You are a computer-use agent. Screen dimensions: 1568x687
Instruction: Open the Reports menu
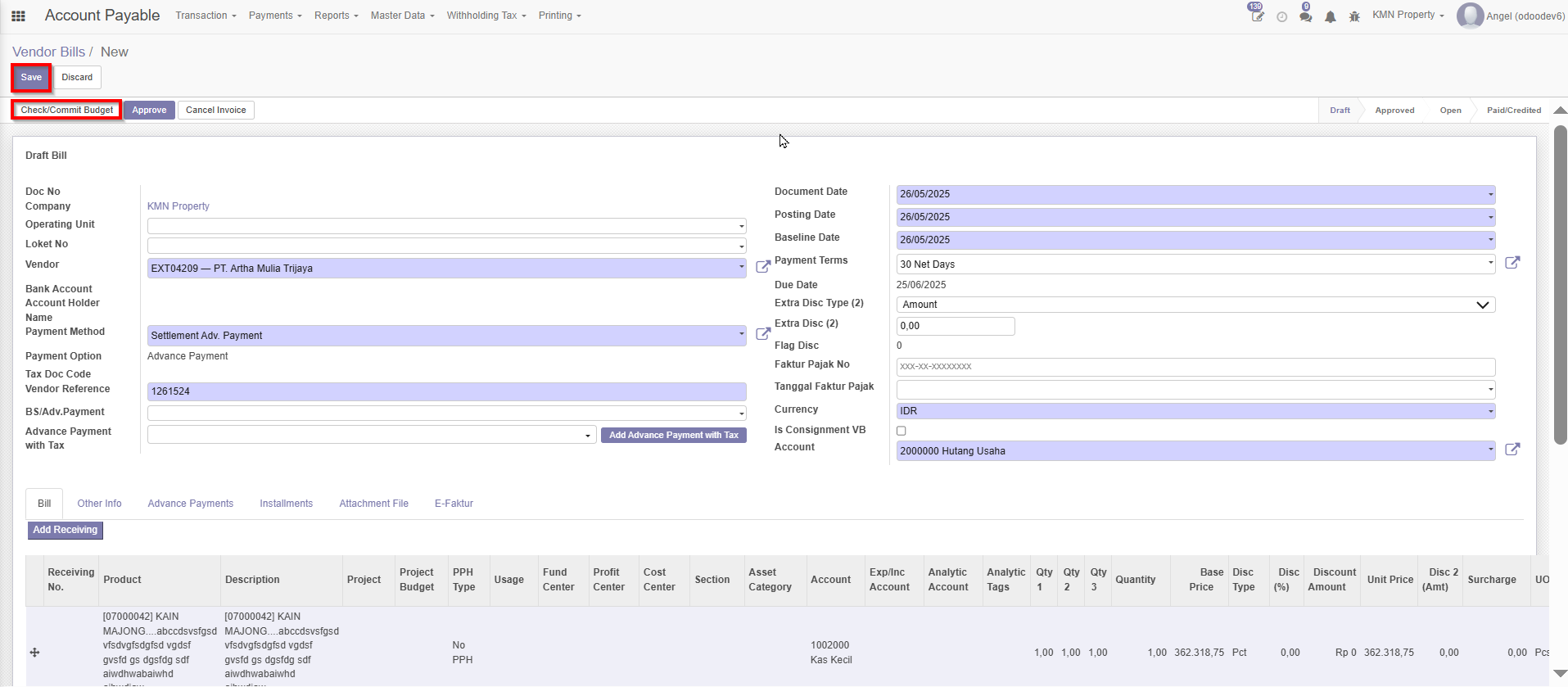(337, 16)
